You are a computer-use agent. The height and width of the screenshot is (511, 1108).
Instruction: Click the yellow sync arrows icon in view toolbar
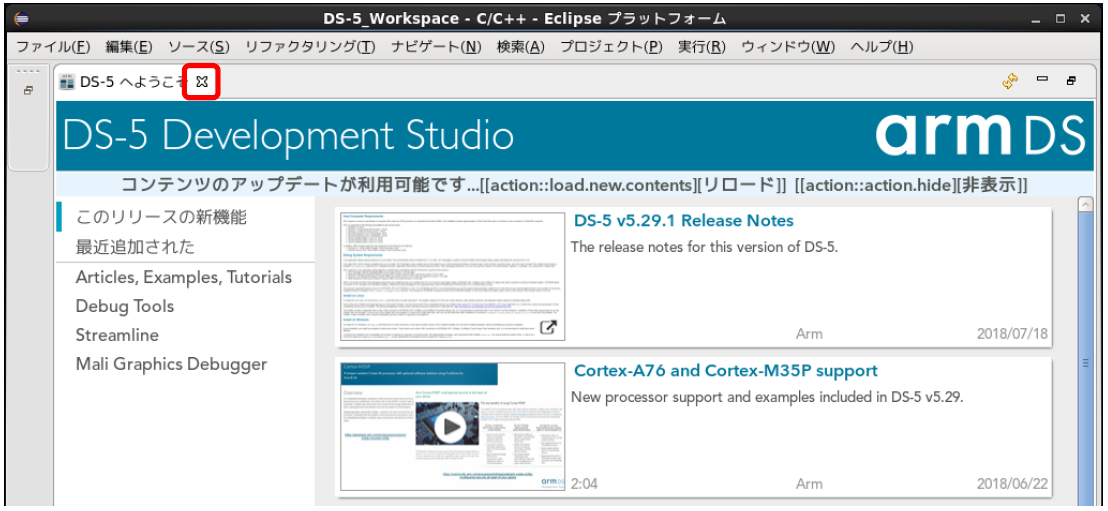coord(1010,82)
